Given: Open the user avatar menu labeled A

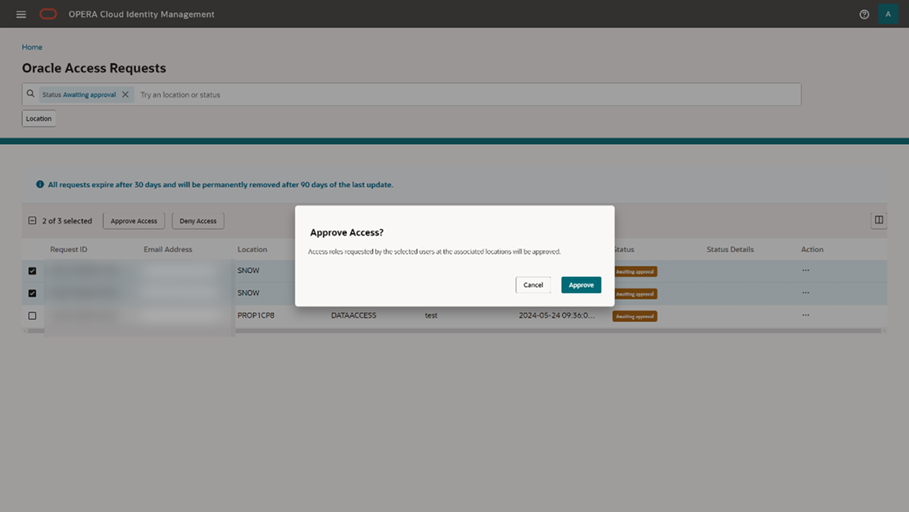Looking at the screenshot, I should tap(888, 14).
